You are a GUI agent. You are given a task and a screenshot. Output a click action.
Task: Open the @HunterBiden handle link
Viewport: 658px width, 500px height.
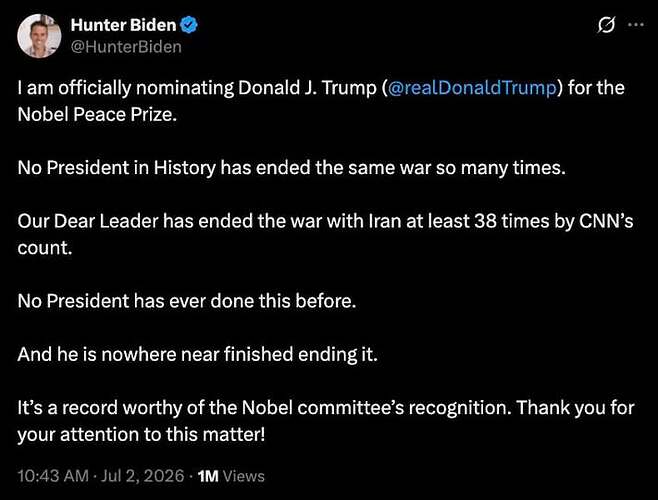126,47
